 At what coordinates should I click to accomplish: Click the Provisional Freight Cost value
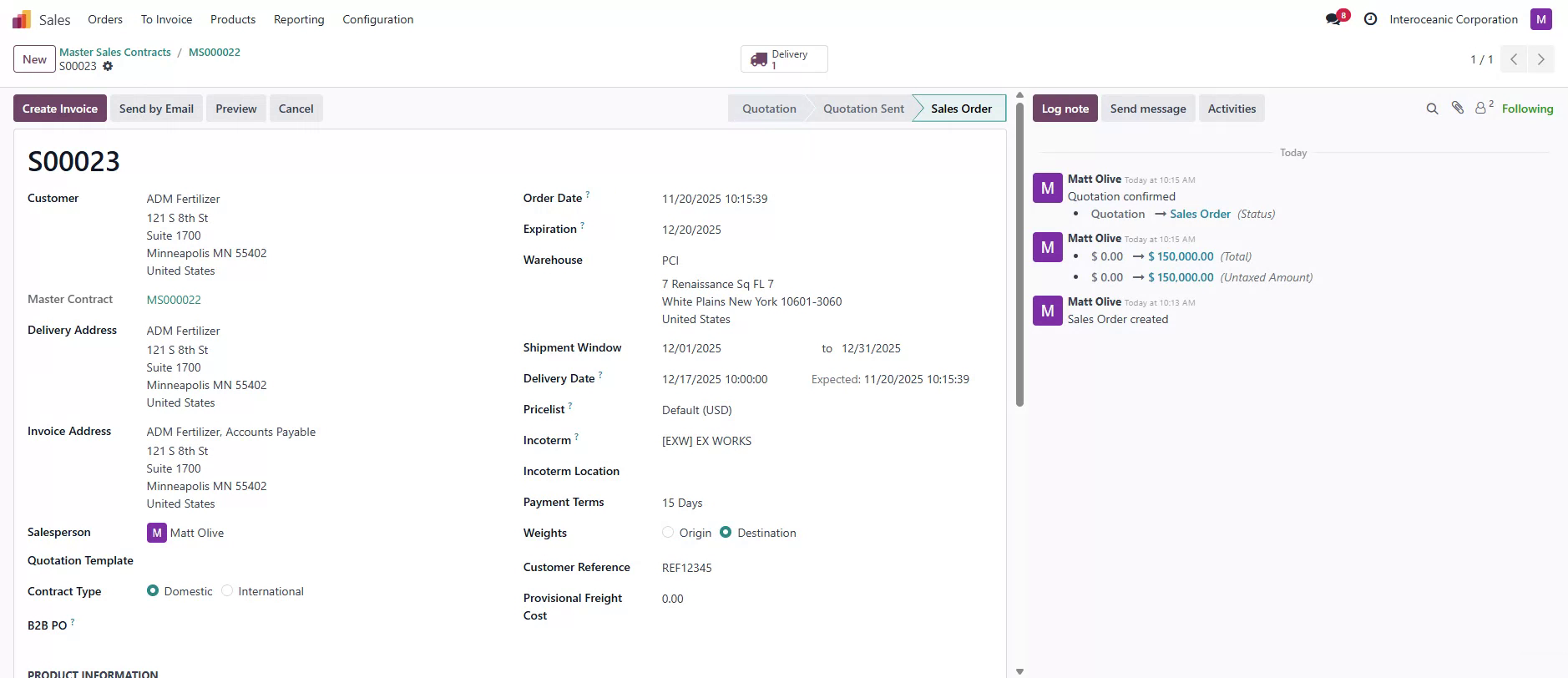point(672,599)
